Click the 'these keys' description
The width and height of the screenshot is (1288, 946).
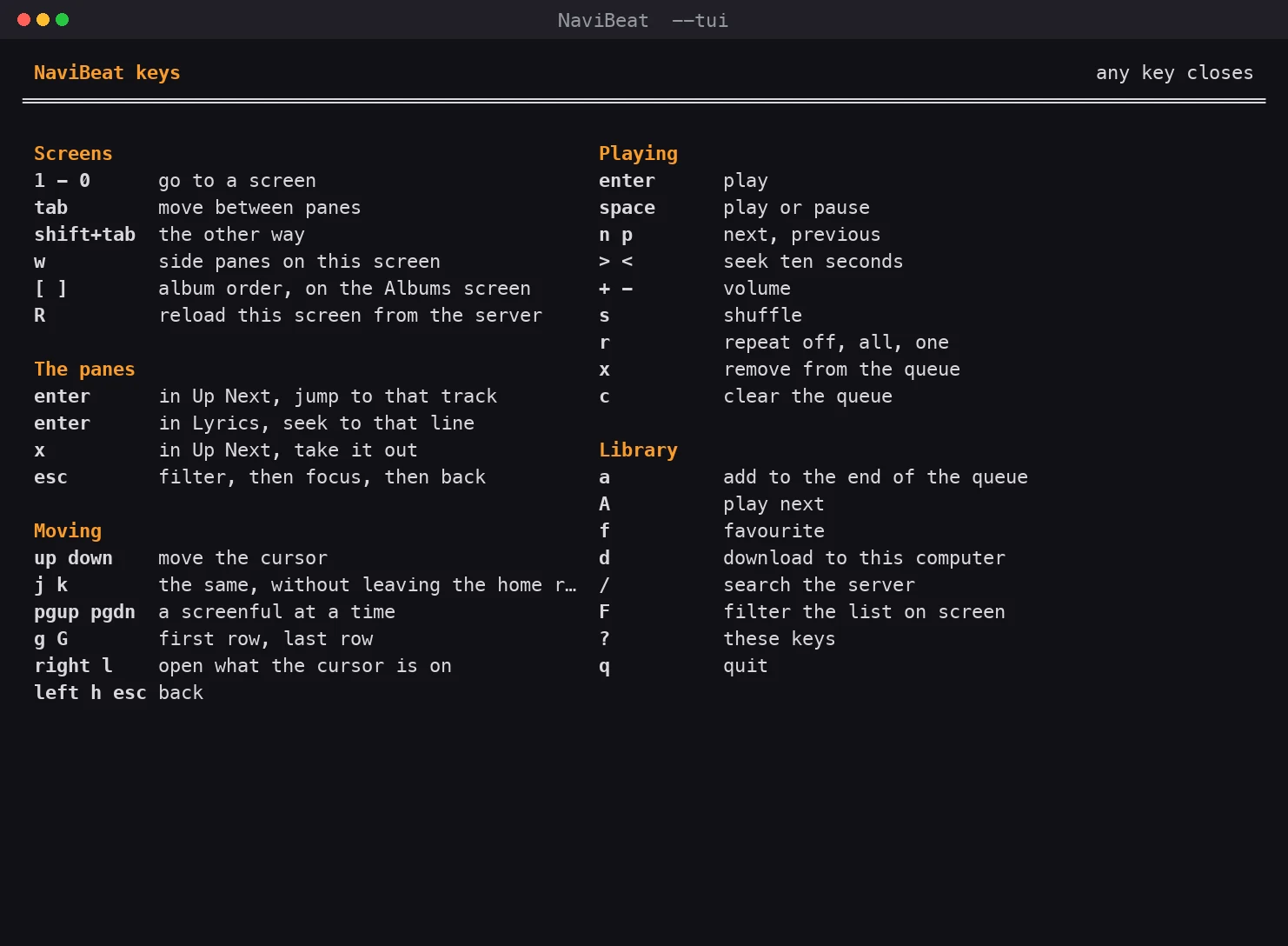pyautogui.click(x=780, y=639)
